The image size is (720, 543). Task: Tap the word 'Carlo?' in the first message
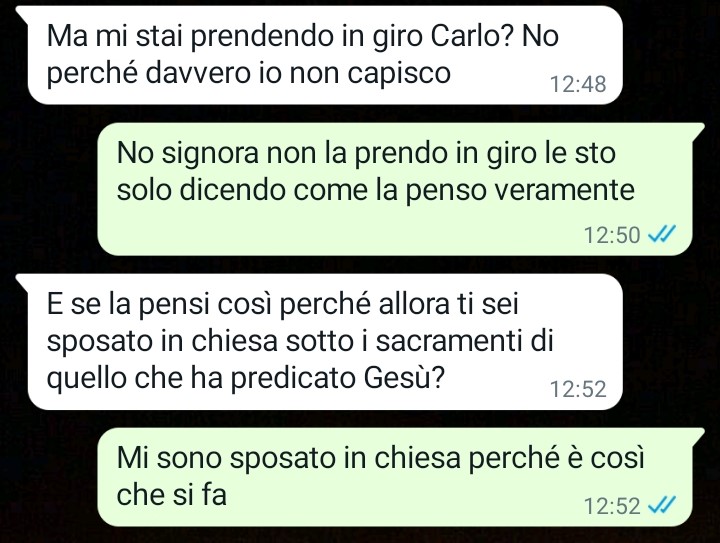[x=472, y=35]
